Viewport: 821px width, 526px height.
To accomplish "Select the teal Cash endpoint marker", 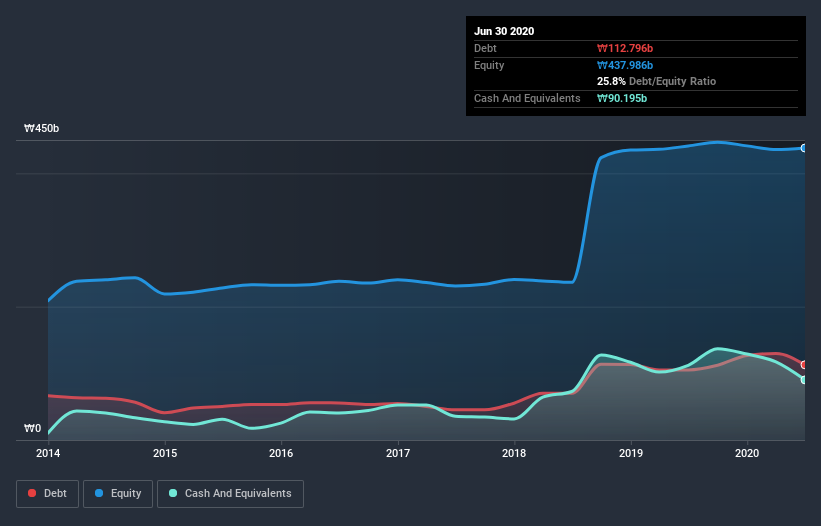I will tap(804, 380).
